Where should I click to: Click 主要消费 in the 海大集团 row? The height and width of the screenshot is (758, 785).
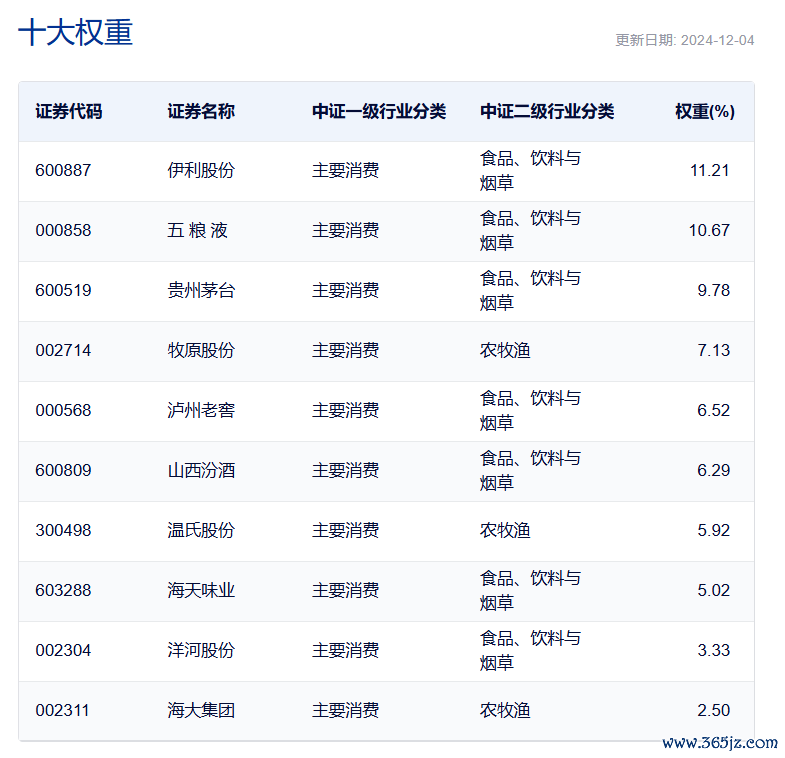click(345, 710)
